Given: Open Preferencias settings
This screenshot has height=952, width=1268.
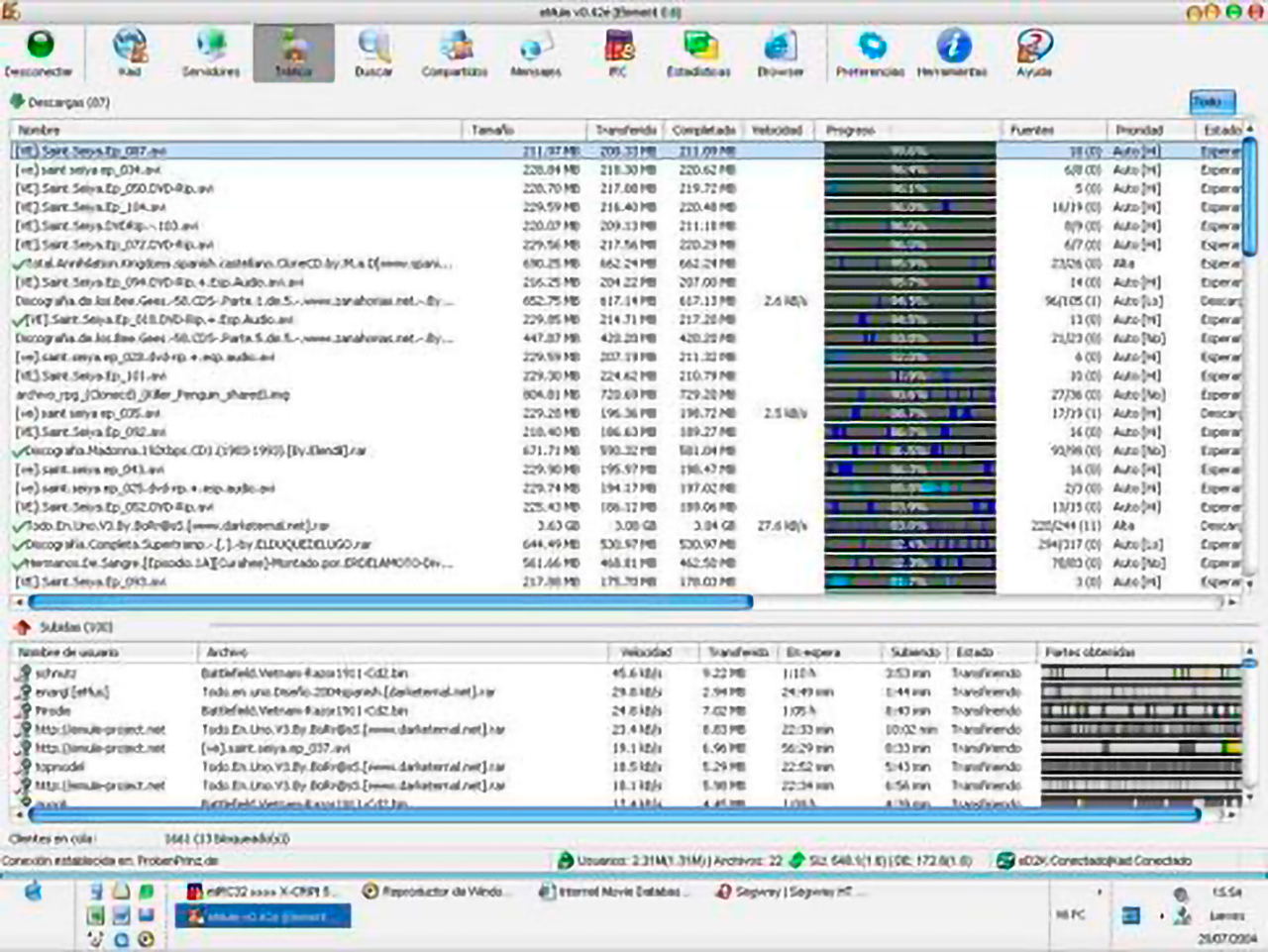Looking at the screenshot, I should coord(870,53).
